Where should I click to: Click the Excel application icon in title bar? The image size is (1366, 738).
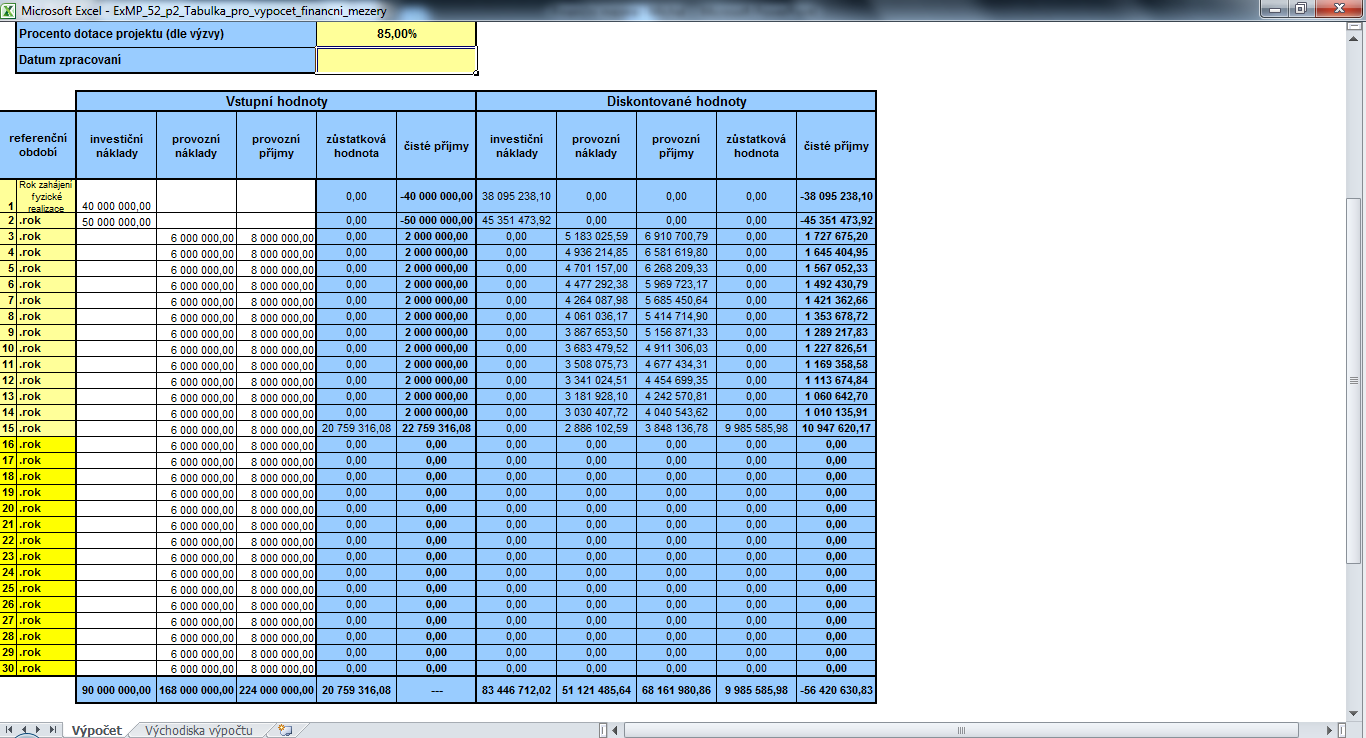[9, 9]
